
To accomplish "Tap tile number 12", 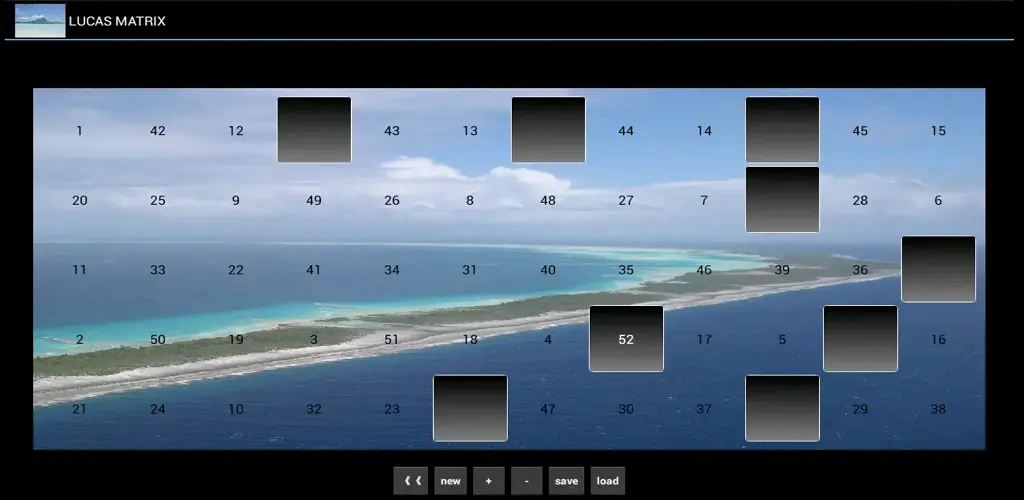I will 236,131.
